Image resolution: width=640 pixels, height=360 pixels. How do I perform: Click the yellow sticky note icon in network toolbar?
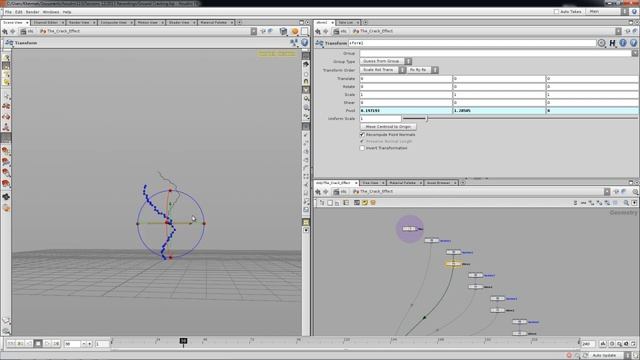[x=365, y=202]
